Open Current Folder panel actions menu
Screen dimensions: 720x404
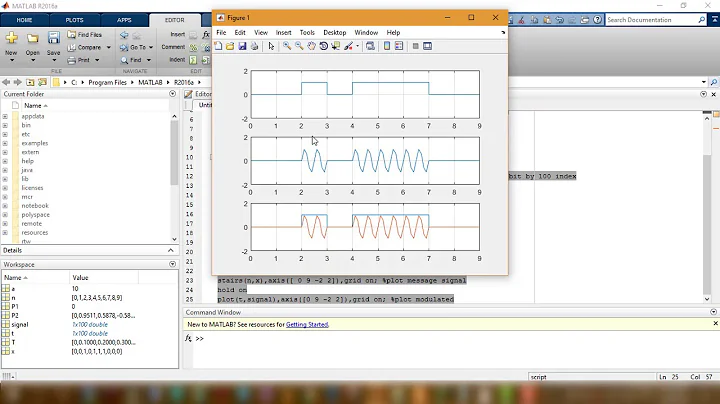point(172,94)
